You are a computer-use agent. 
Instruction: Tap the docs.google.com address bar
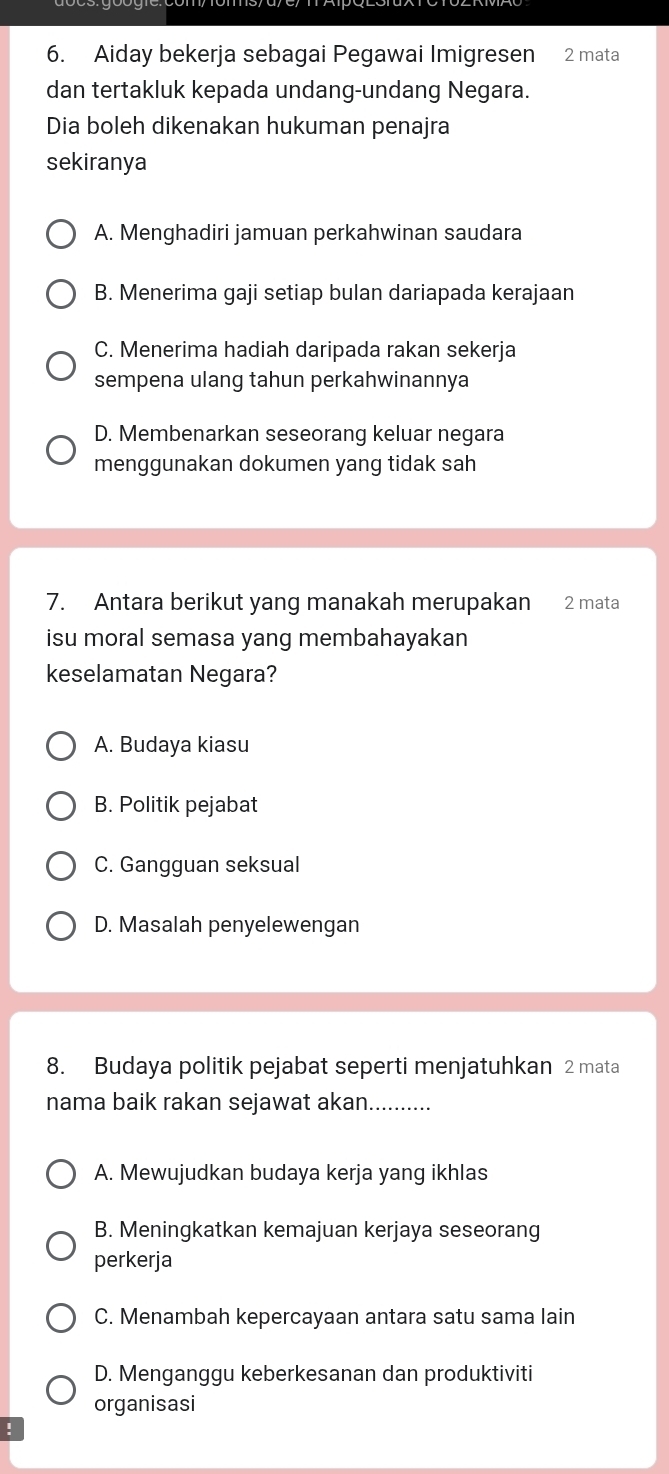tap(334, 6)
